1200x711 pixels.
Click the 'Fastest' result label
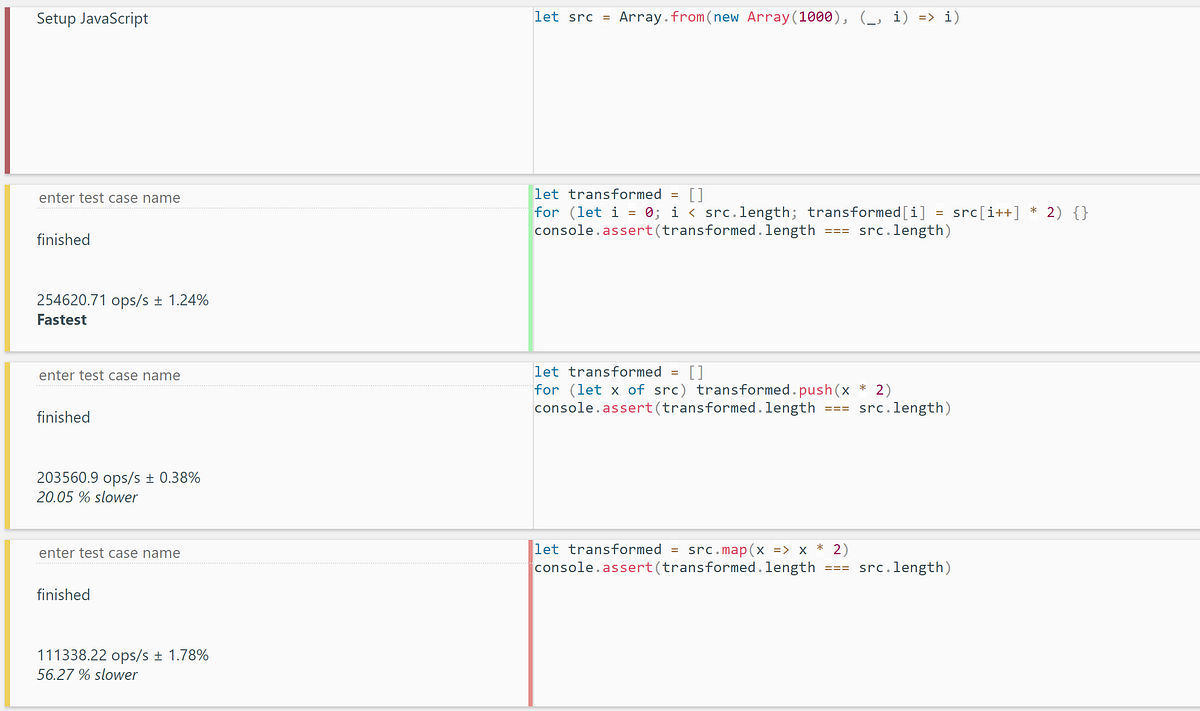[x=60, y=319]
